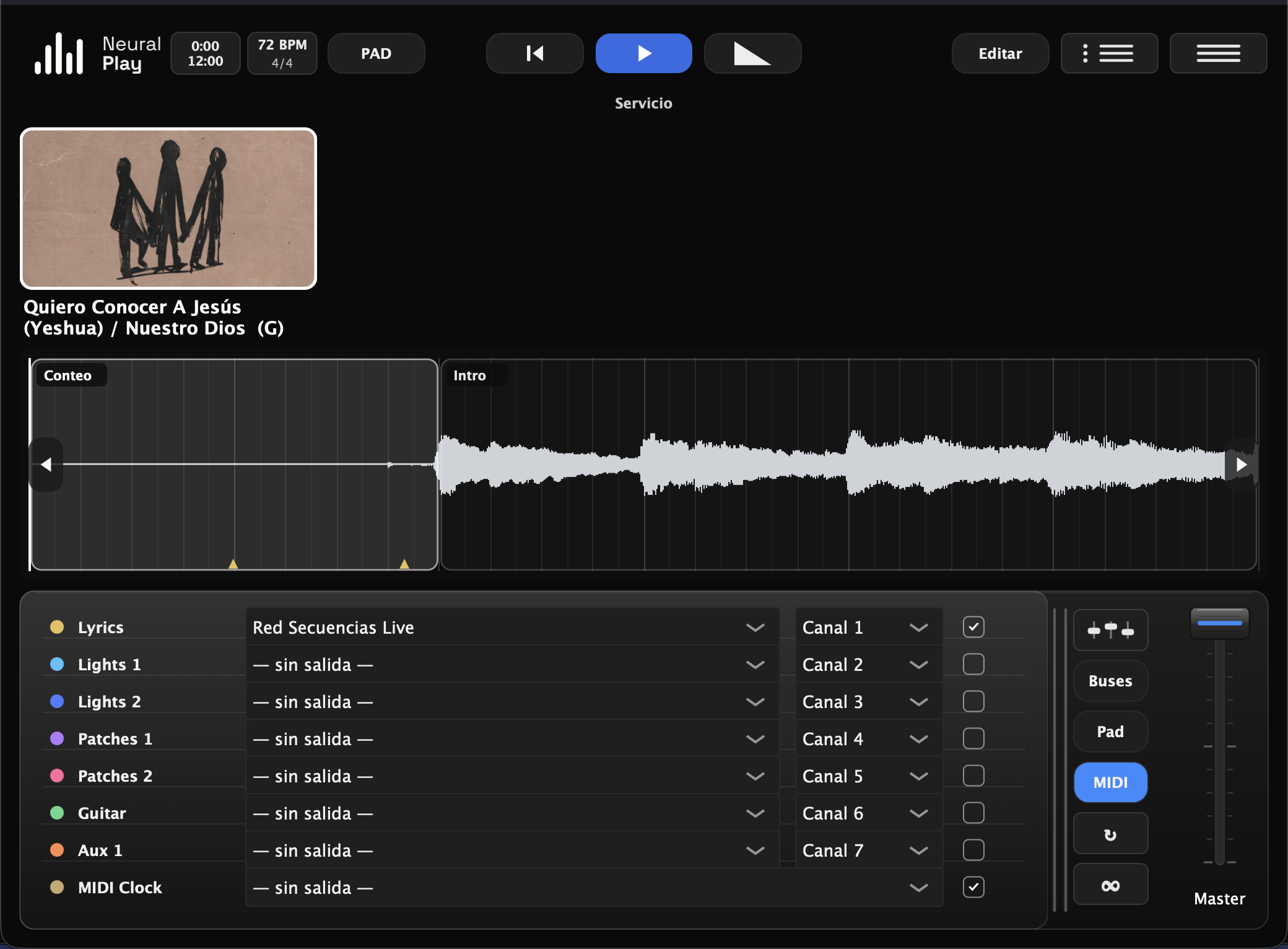Click the Master volume fader handle
1288x949 pixels.
click(x=1219, y=623)
